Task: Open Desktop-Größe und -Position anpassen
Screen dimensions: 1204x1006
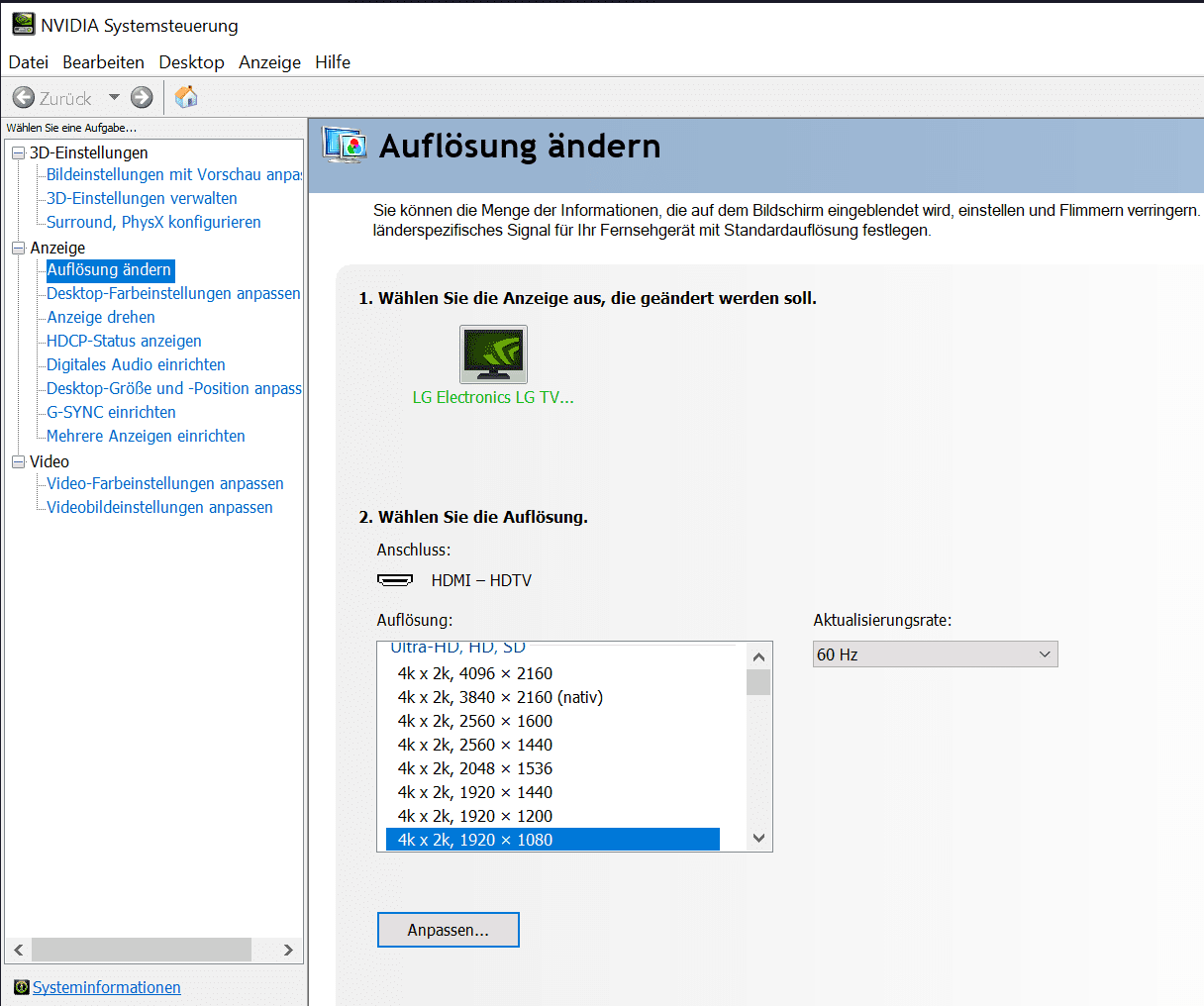Action: [174, 388]
